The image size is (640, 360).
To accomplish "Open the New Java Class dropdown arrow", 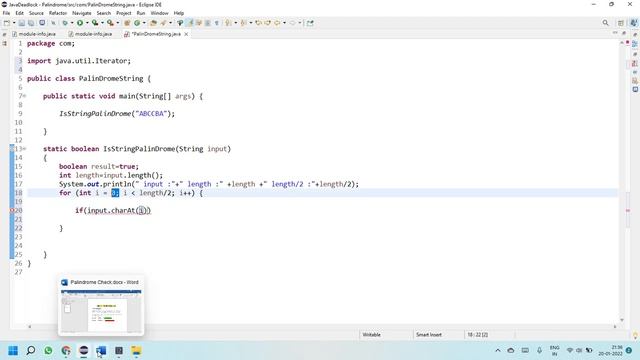I will 144,23.
